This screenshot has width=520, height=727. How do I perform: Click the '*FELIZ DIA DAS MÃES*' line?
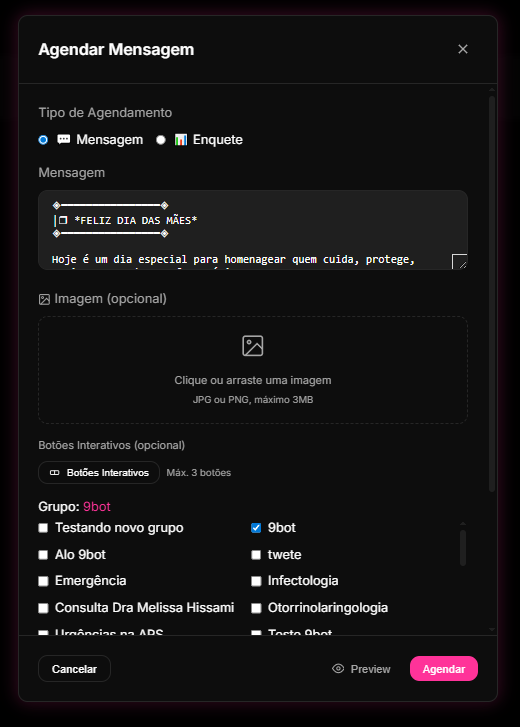[x=135, y=220]
